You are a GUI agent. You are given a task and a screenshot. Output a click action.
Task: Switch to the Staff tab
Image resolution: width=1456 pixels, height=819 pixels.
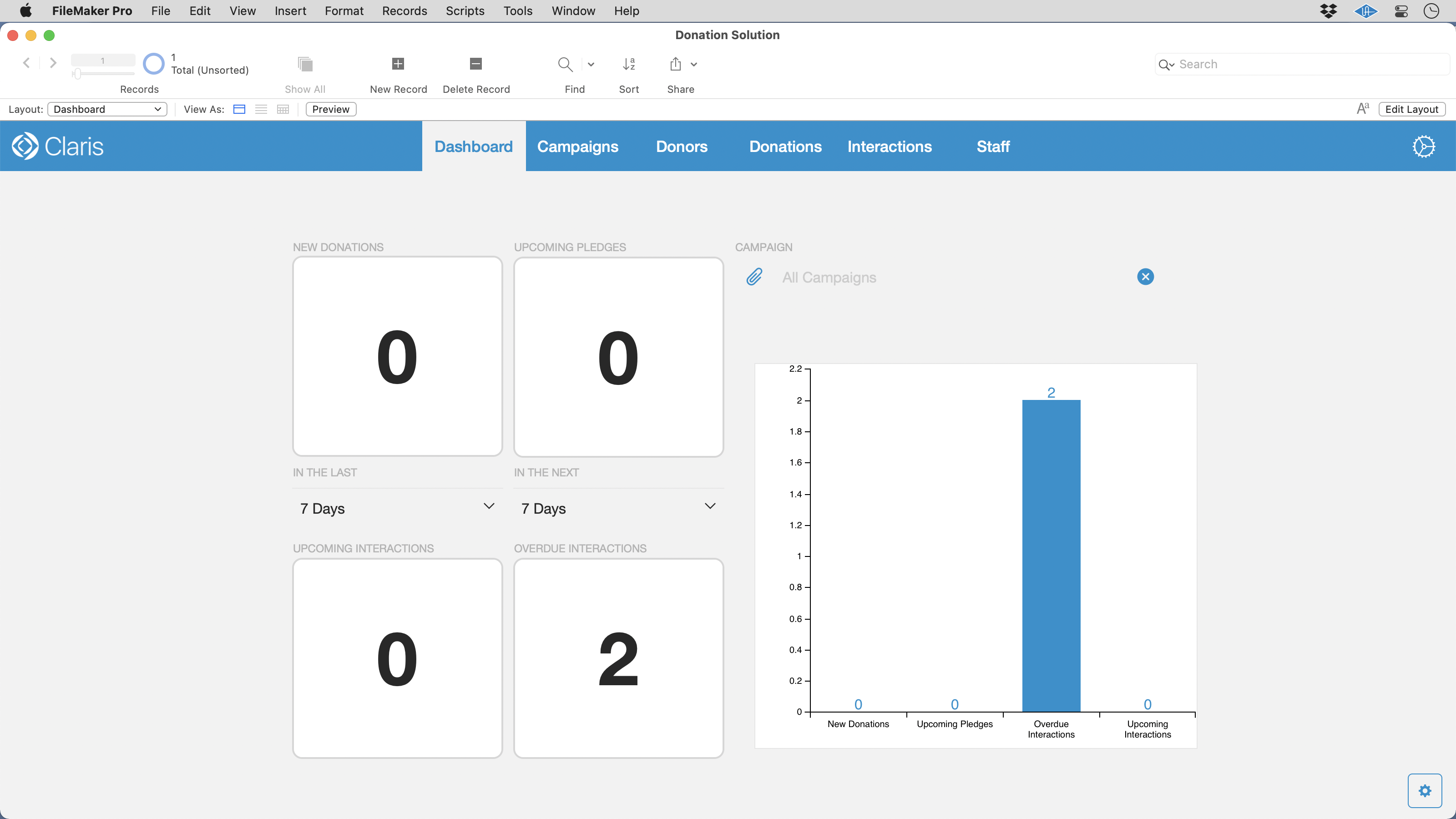993,147
